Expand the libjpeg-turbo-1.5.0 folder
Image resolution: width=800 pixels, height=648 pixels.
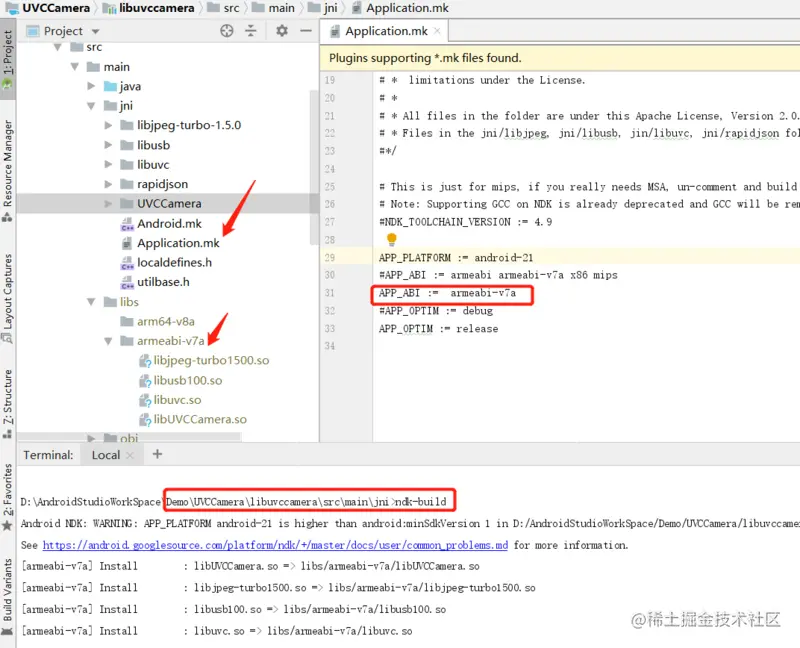[108, 125]
